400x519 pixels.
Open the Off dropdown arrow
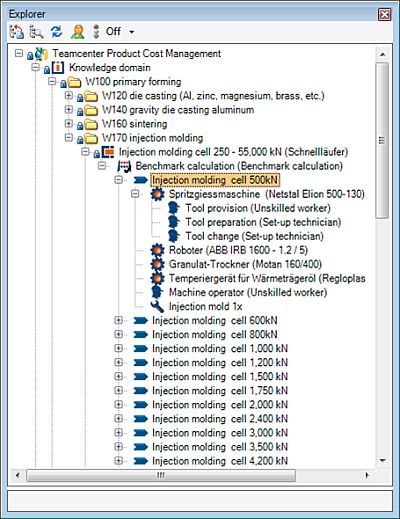(x=132, y=32)
